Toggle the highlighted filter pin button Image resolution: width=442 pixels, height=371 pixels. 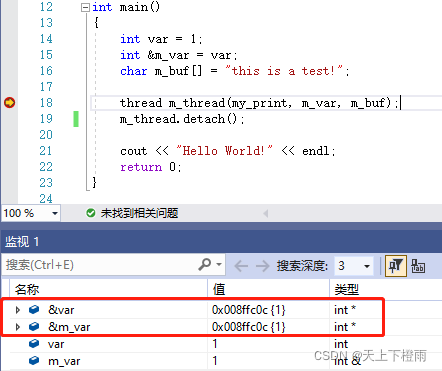(x=396, y=266)
